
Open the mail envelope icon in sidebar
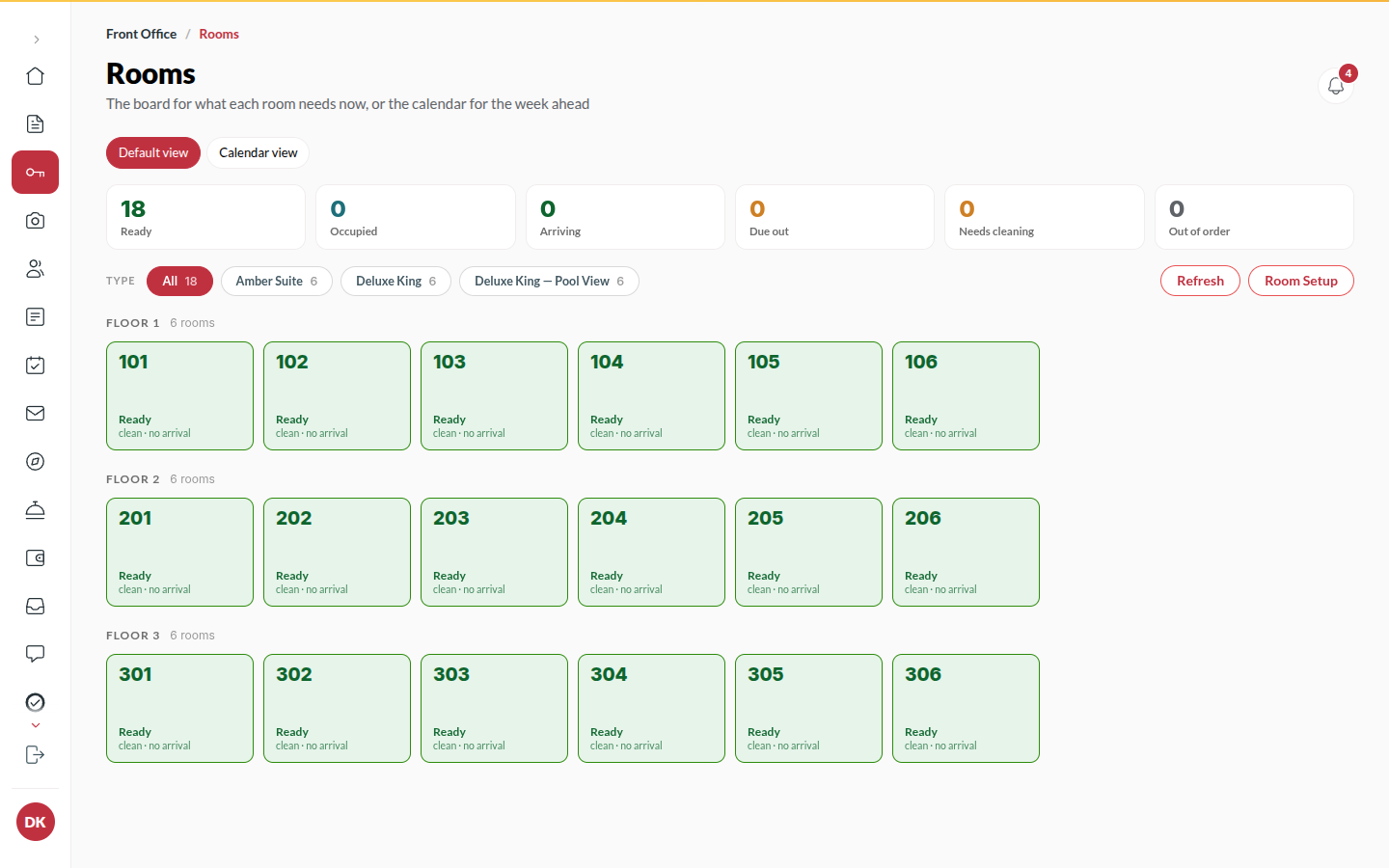[36, 414]
